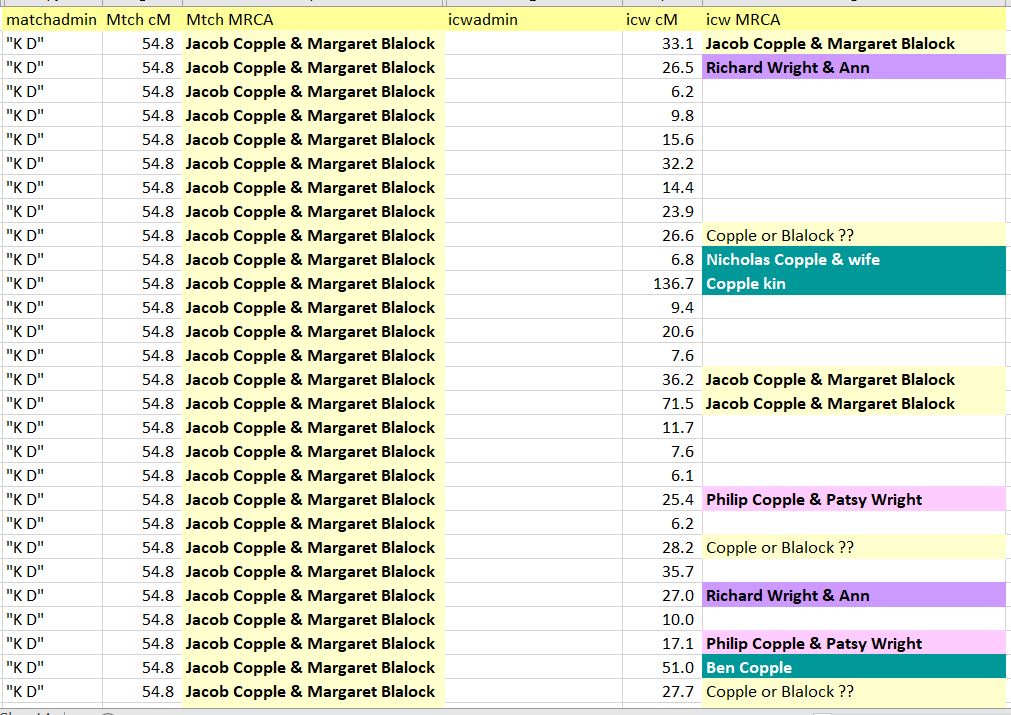This screenshot has width=1011, height=715.
Task: Click the icw cM value 17.1
Action: (661, 644)
